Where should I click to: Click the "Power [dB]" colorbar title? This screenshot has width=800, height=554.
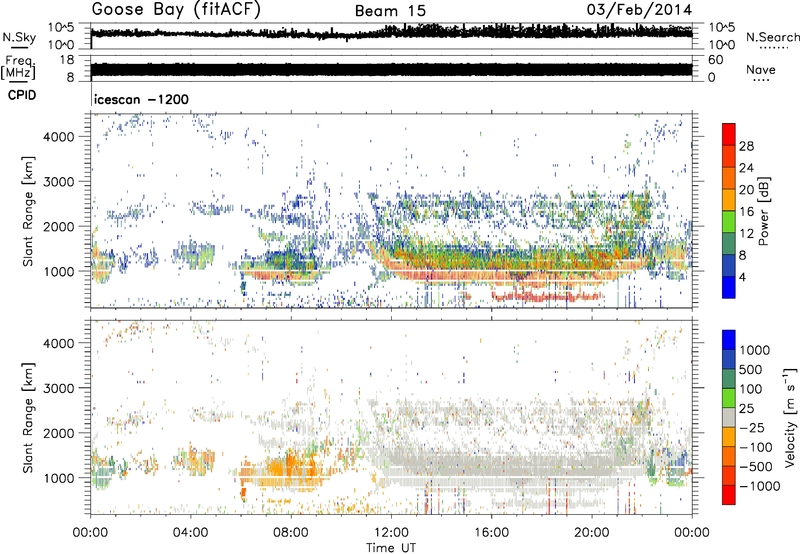[764, 211]
